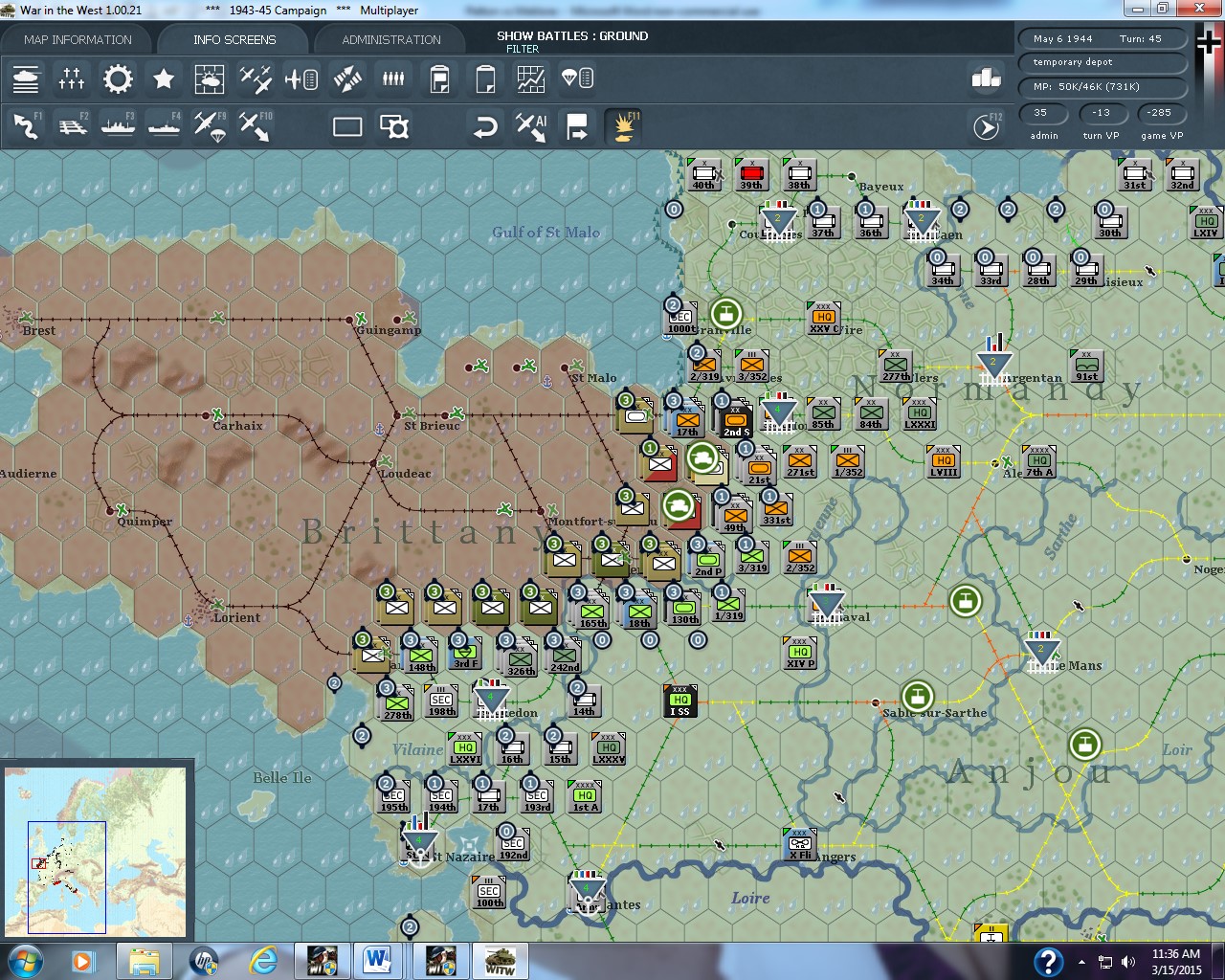Screen dimensions: 1225x980
Task: Open the metrics chart graph icon
Action: pyautogui.click(x=531, y=78)
